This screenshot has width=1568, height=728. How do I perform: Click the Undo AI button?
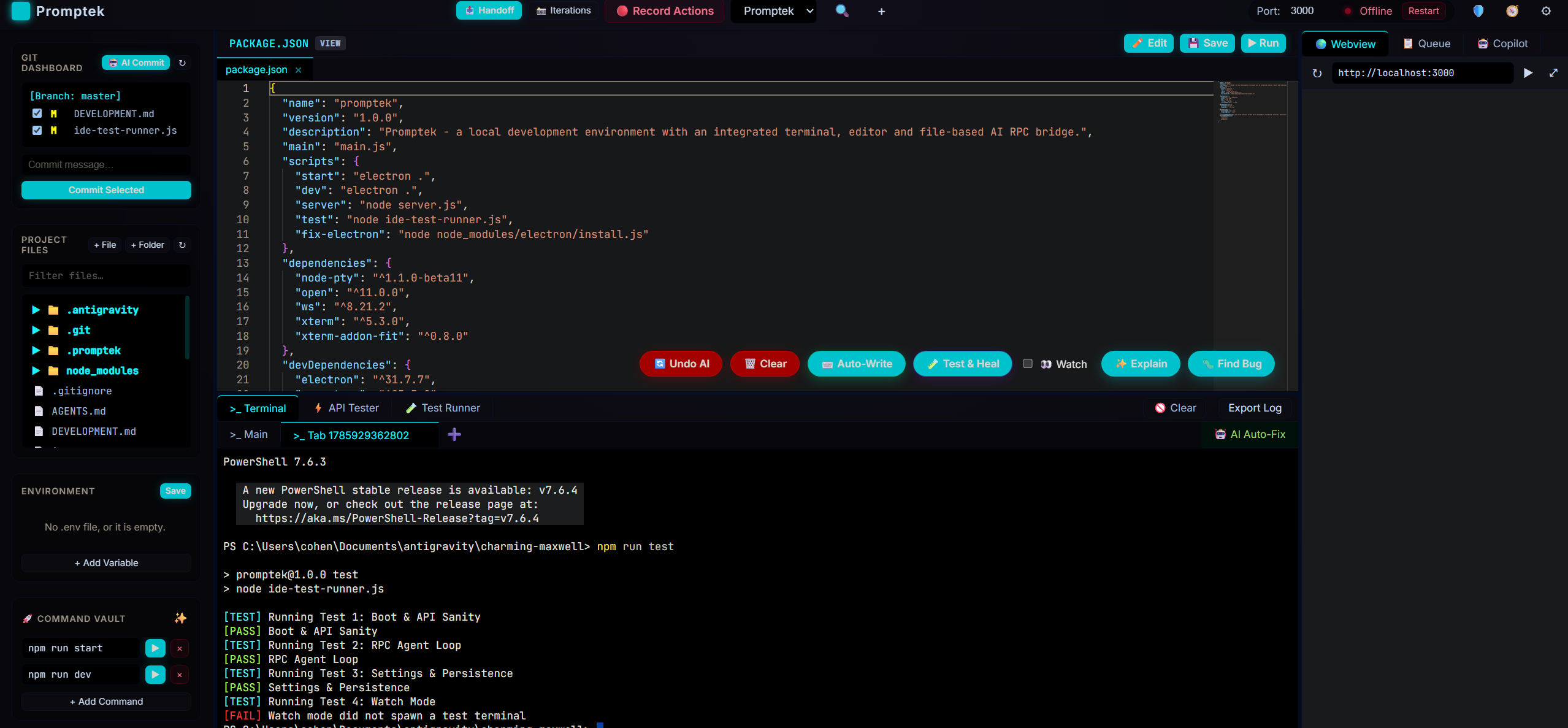click(681, 364)
